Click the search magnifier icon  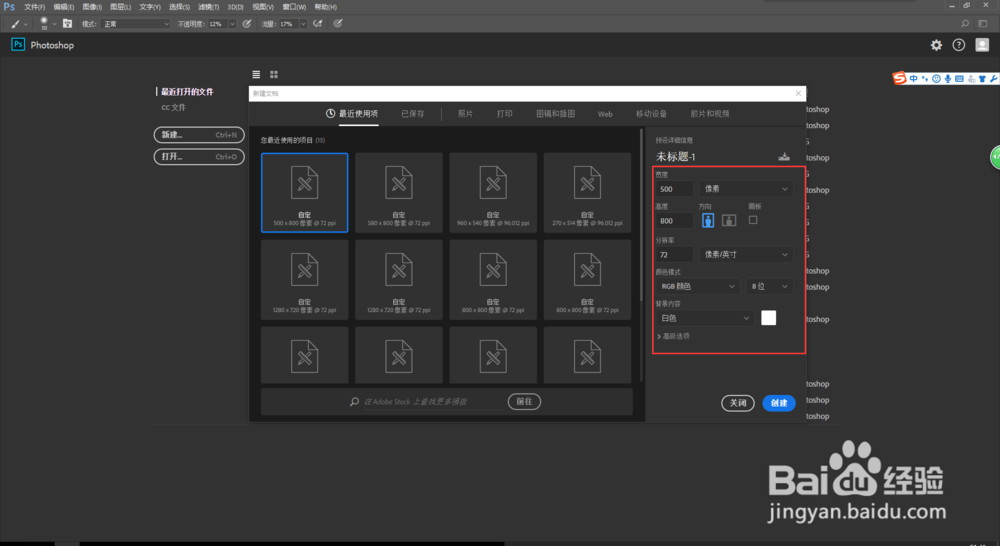965,24
